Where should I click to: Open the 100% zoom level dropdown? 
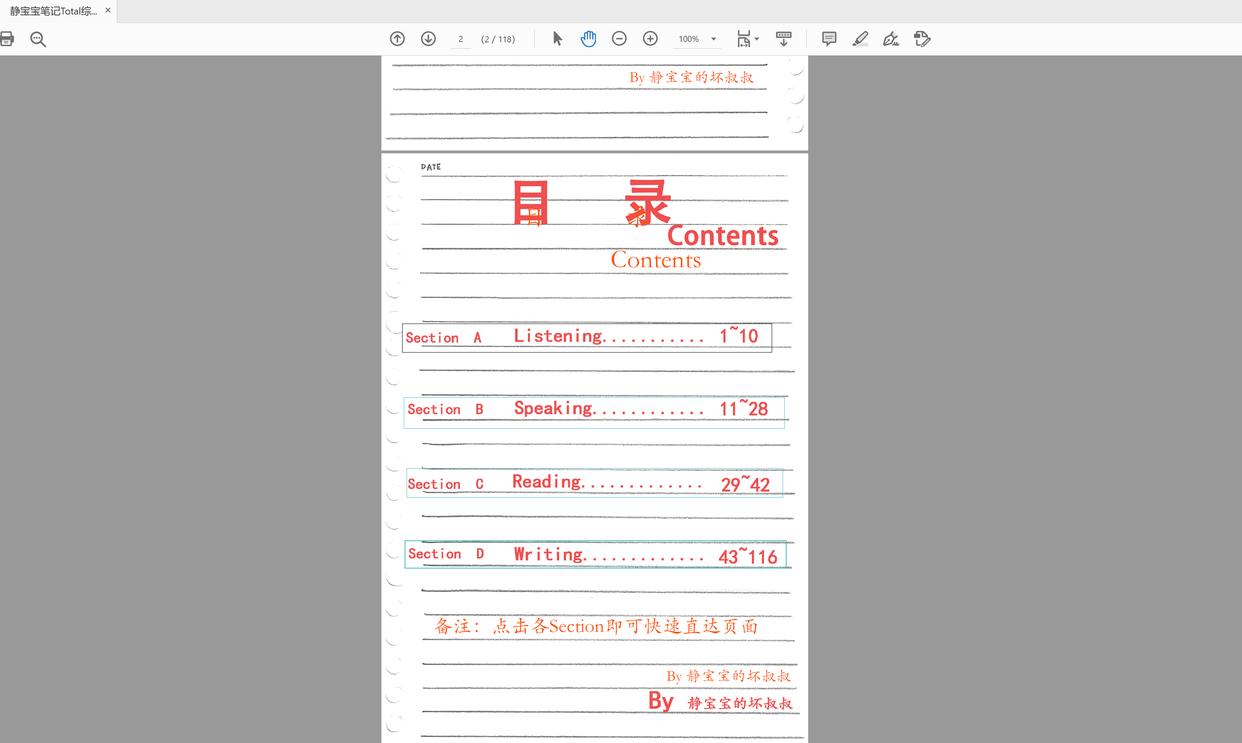tap(694, 38)
